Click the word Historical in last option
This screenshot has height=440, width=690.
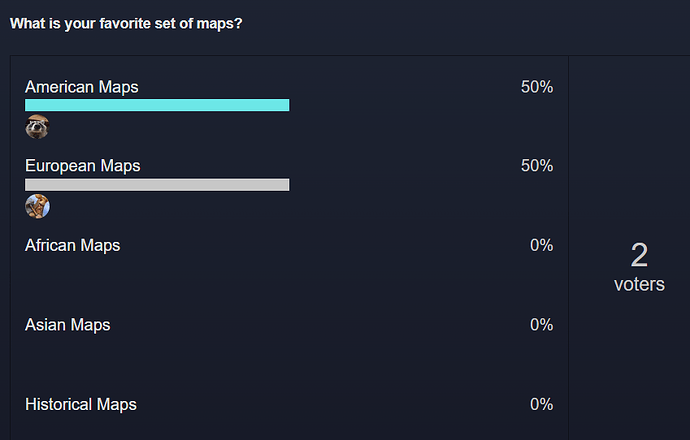pyautogui.click(x=59, y=404)
